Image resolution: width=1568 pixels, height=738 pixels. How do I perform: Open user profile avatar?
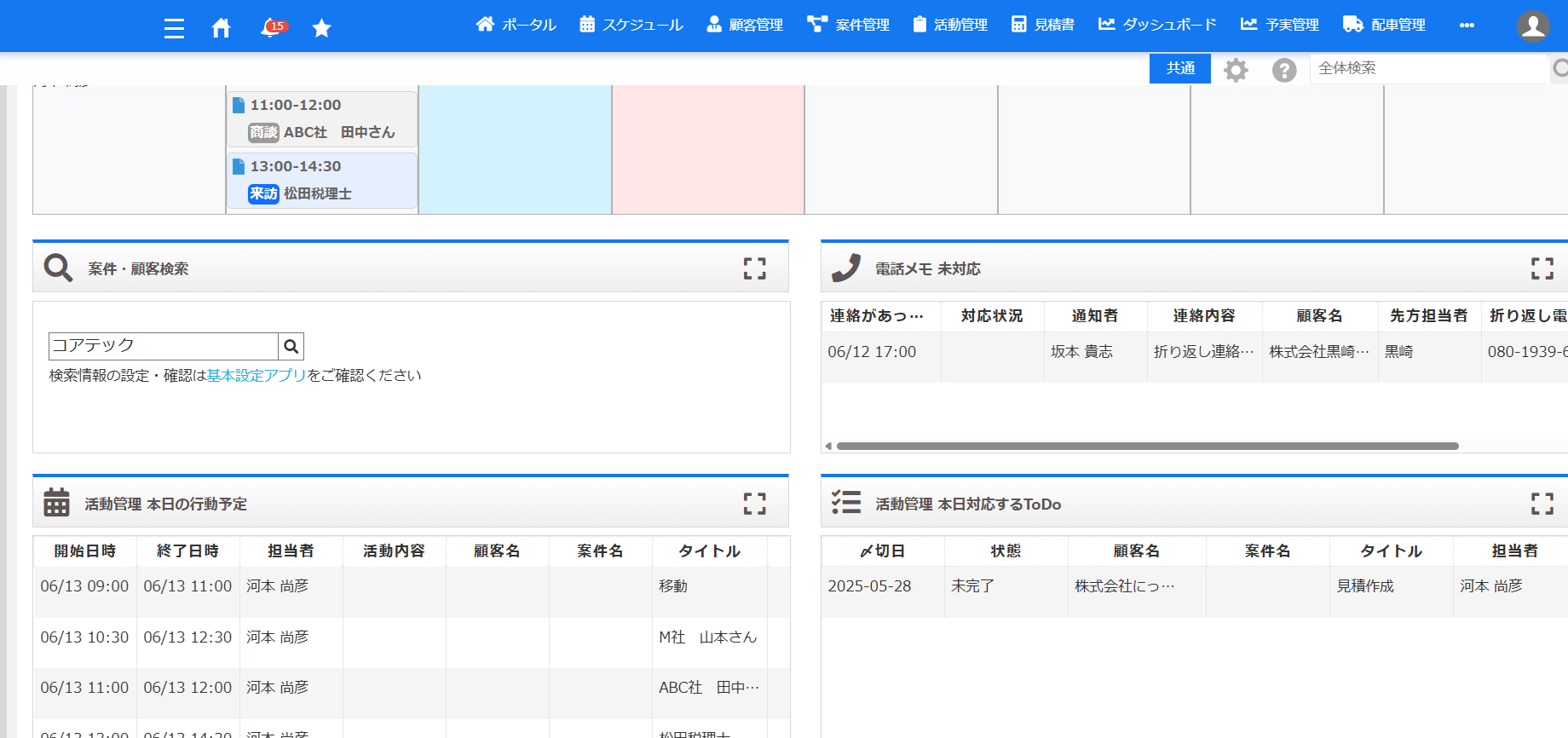pos(1532,26)
